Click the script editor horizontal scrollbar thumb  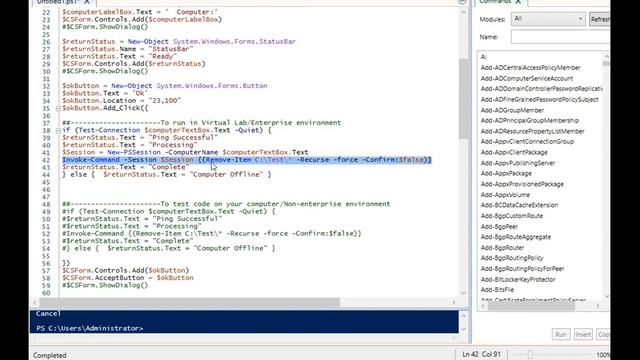(189, 302)
